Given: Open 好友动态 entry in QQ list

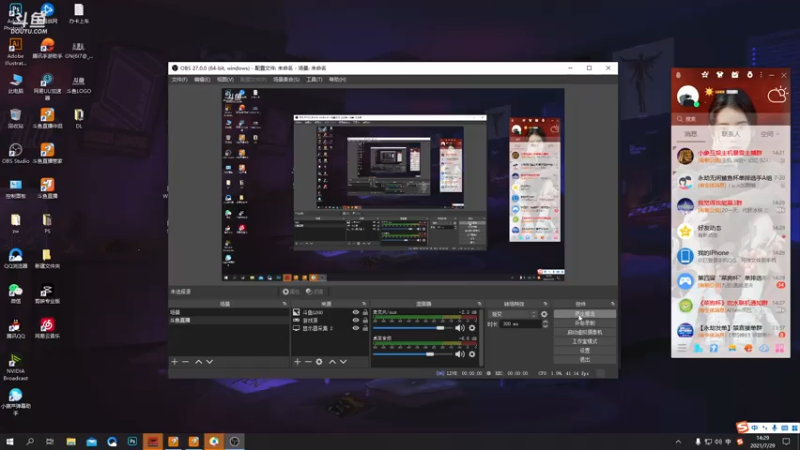Looking at the screenshot, I should [731, 231].
